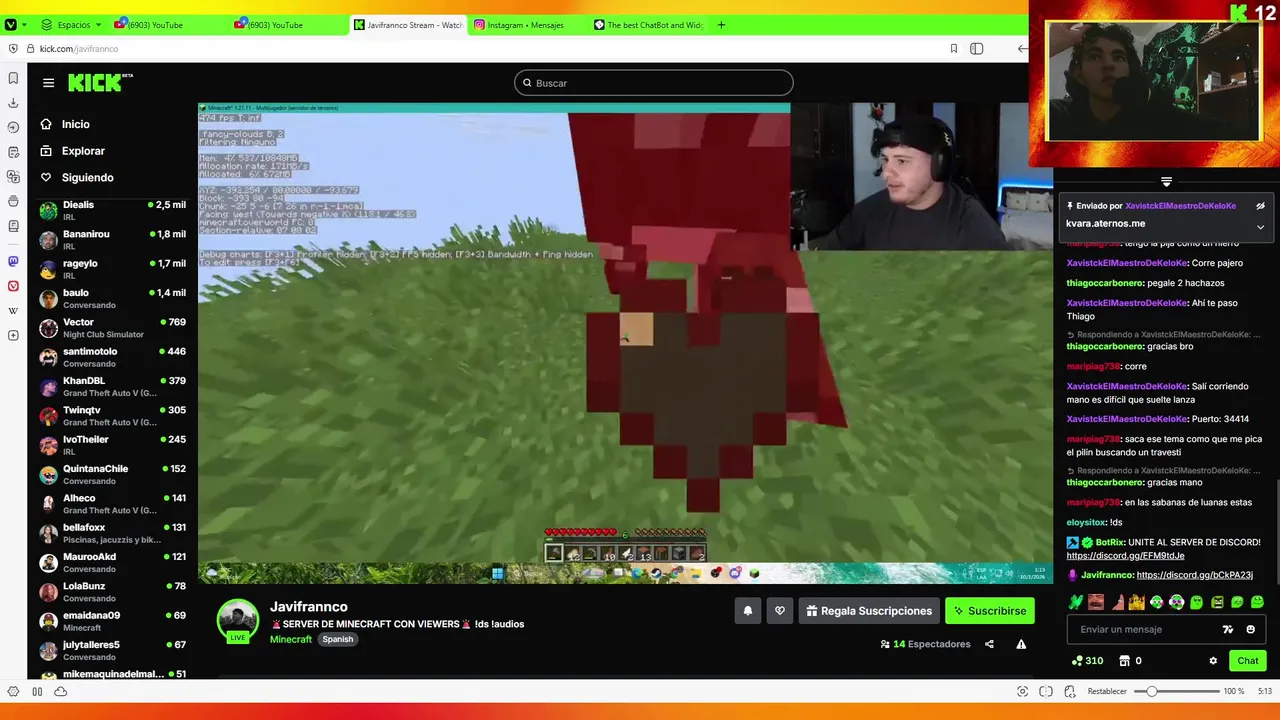Screen dimensions: 1280x720
Task: Open the Wikipedia web panel
Action: (x=13, y=311)
